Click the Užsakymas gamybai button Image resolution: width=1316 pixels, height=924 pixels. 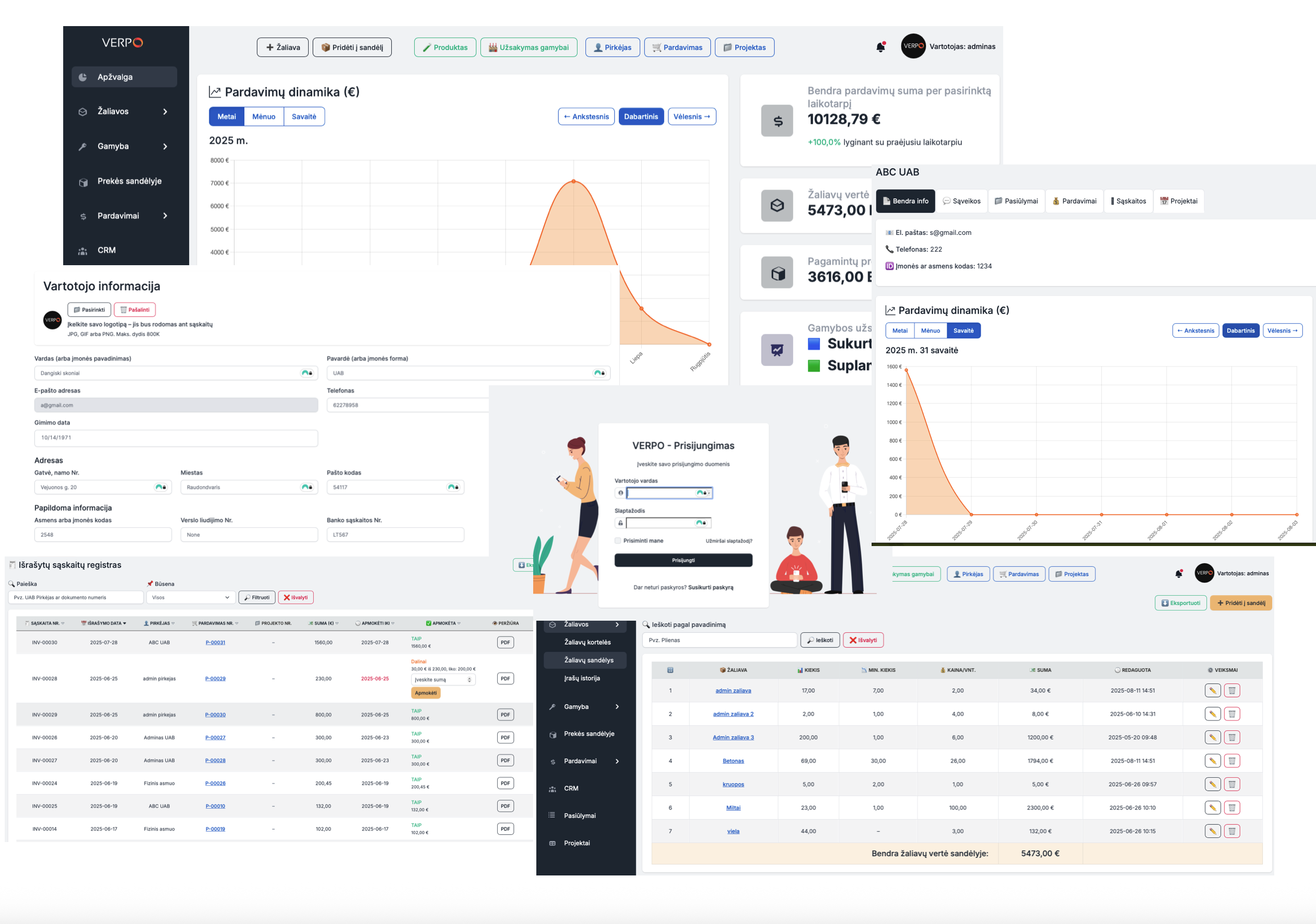click(528, 48)
